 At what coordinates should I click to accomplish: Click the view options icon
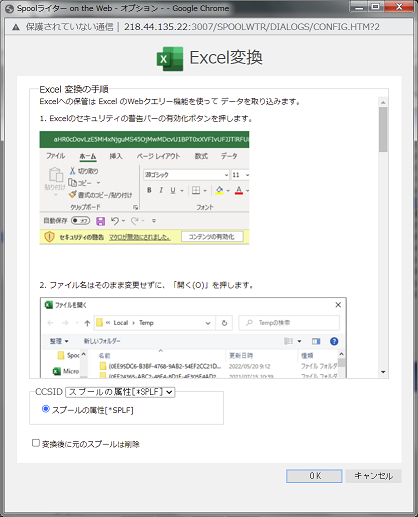(288, 341)
